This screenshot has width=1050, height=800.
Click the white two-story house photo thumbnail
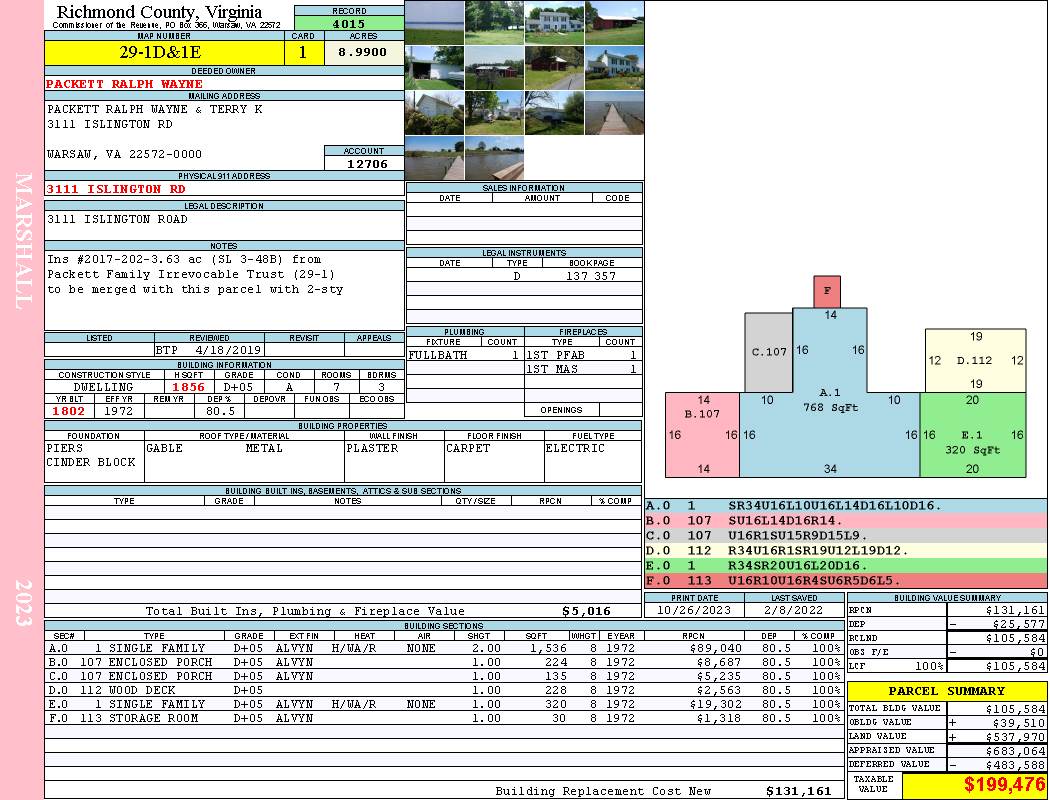click(554, 23)
